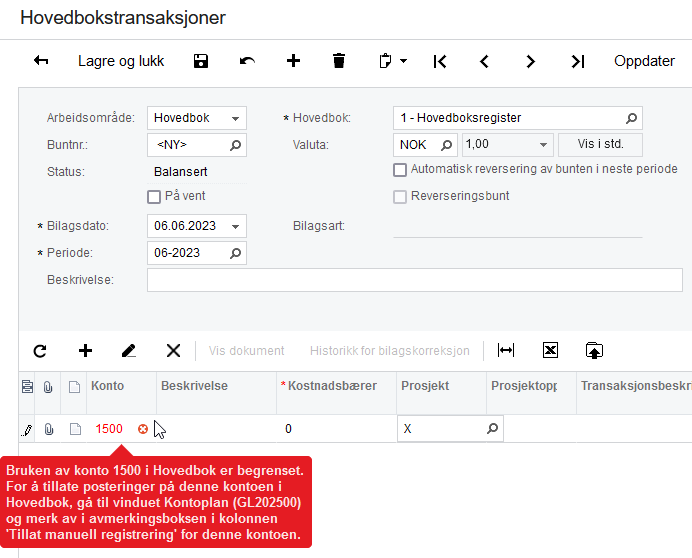The width and height of the screenshot is (692, 558).
Task: Click Lagre og lukk button
Action: pyautogui.click(x=121, y=61)
